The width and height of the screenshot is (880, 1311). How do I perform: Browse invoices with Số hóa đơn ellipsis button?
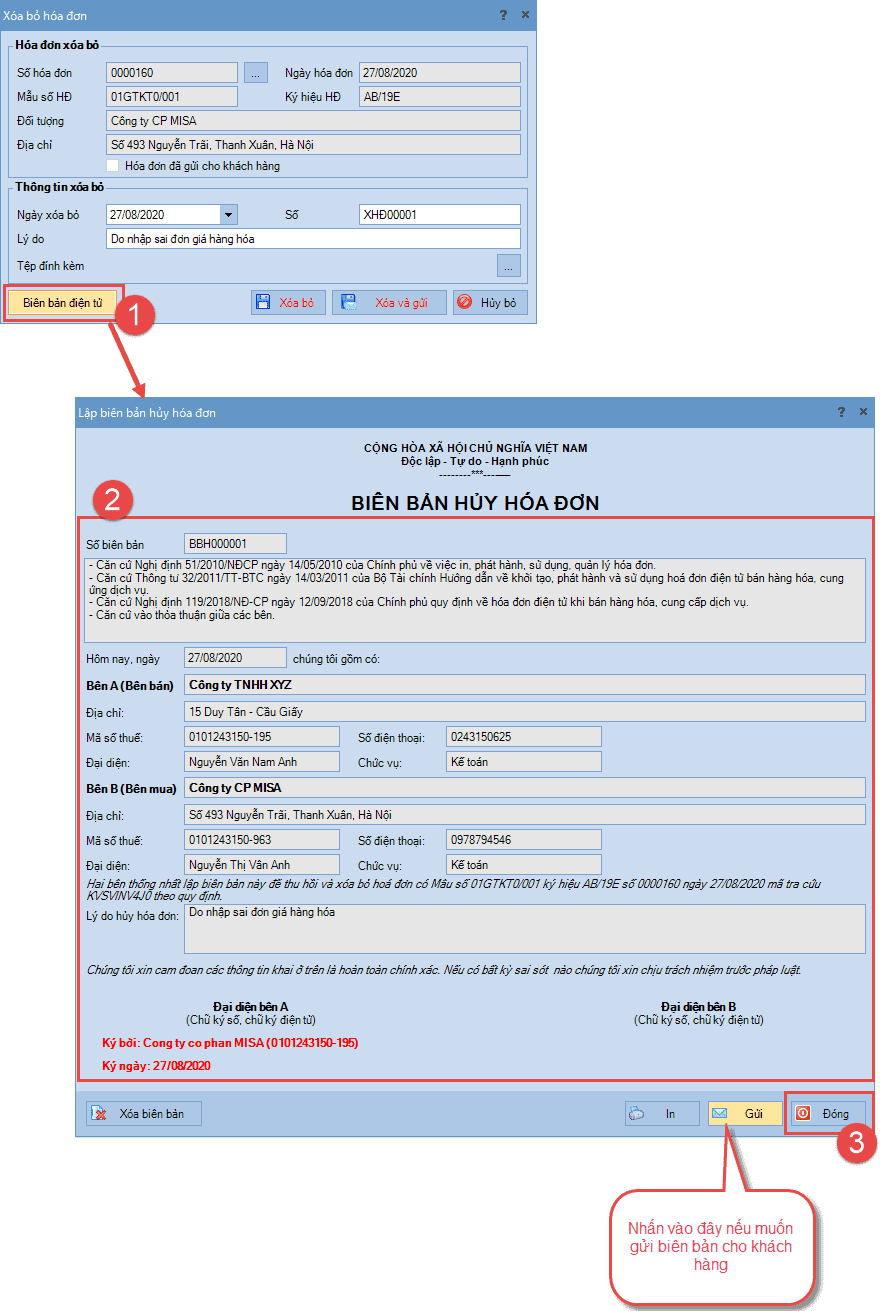256,72
